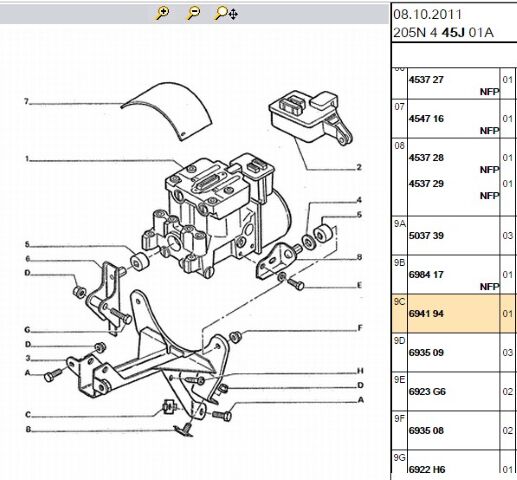Select part number 6935 08

pyautogui.click(x=426, y=431)
